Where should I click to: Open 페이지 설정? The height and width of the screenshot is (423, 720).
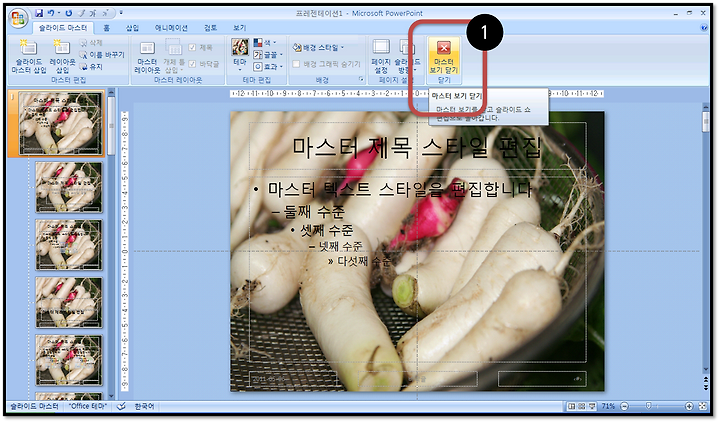click(x=381, y=56)
